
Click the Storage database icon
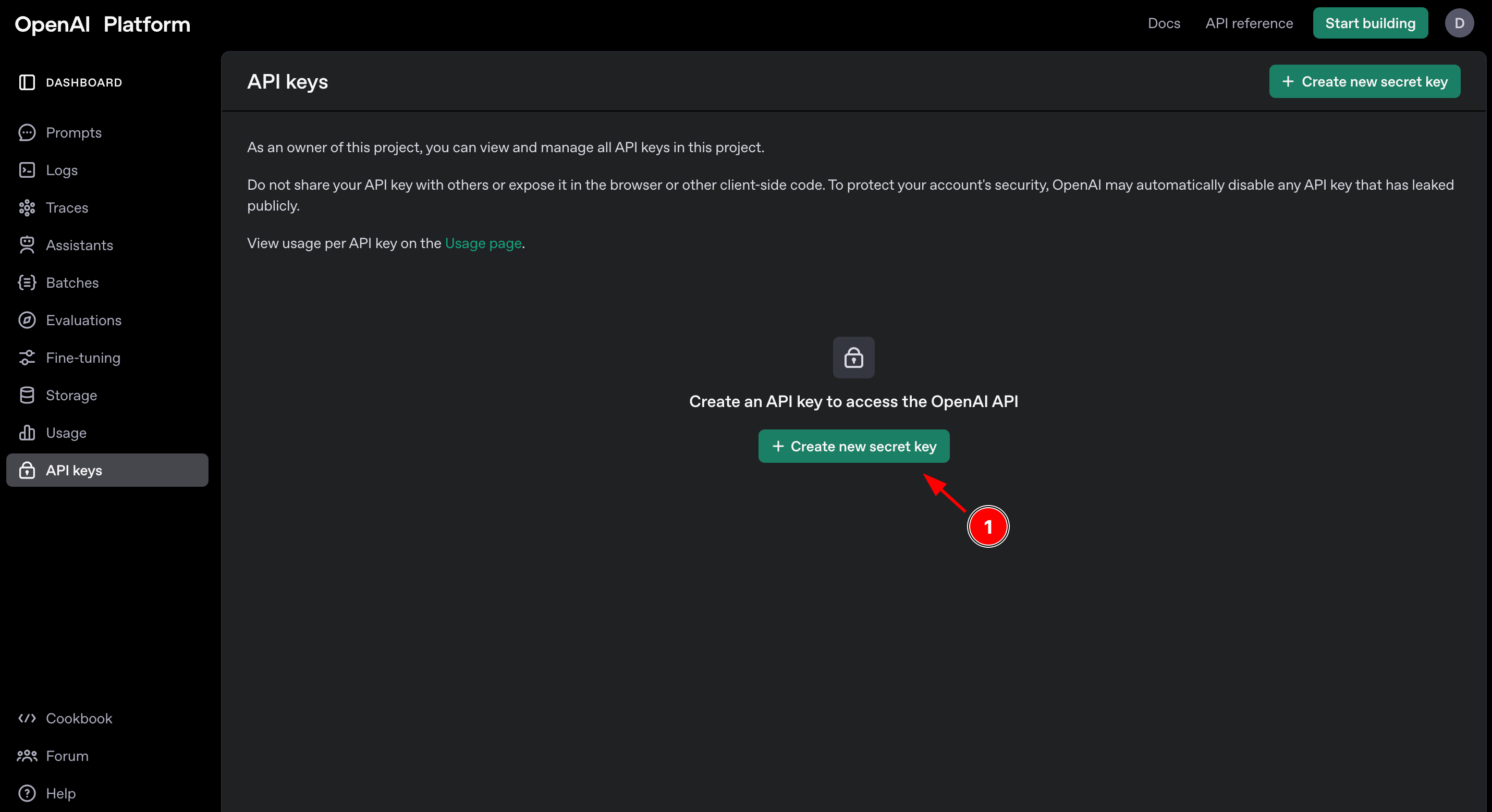point(27,396)
